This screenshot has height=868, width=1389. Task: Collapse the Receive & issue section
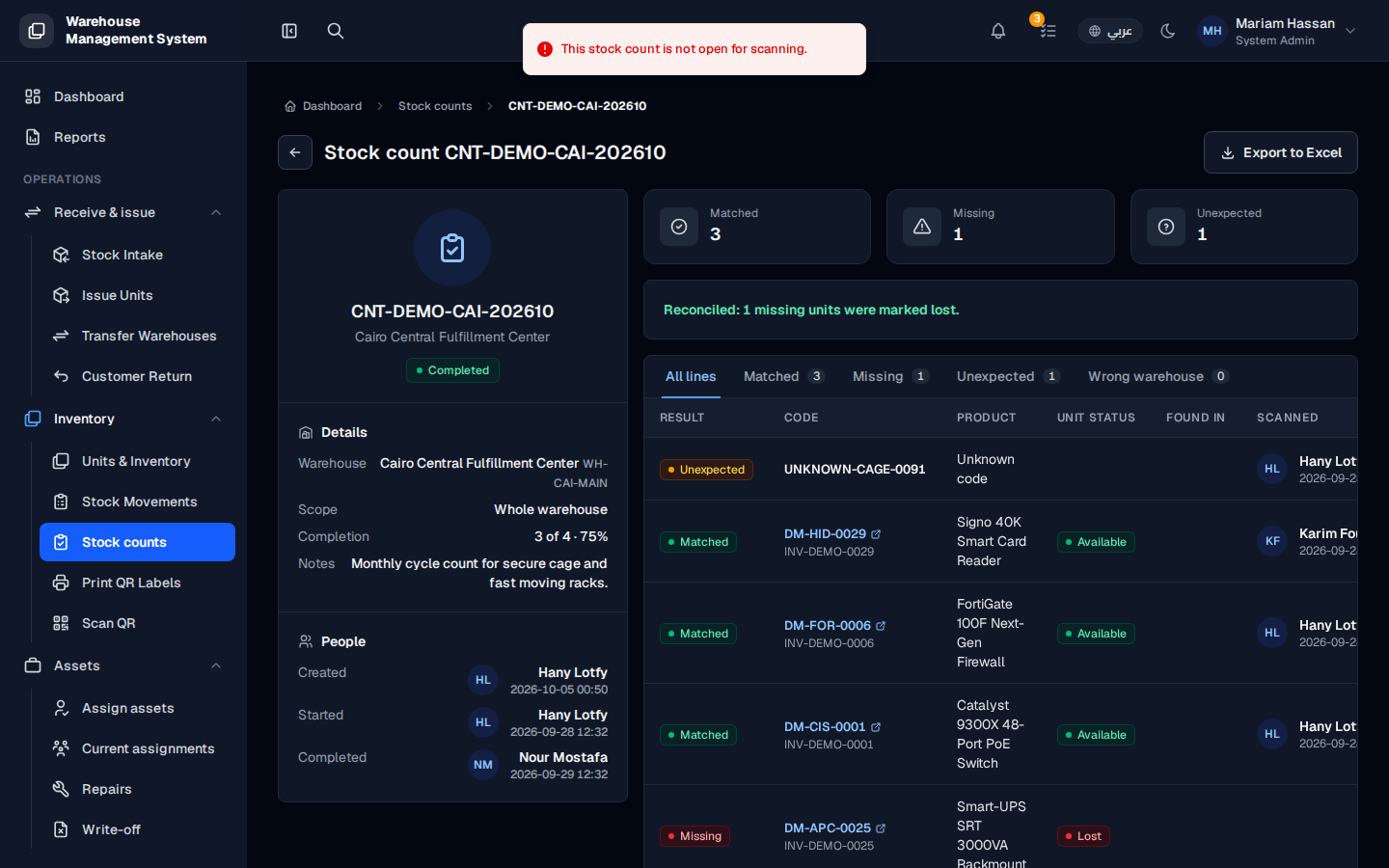tap(123, 212)
